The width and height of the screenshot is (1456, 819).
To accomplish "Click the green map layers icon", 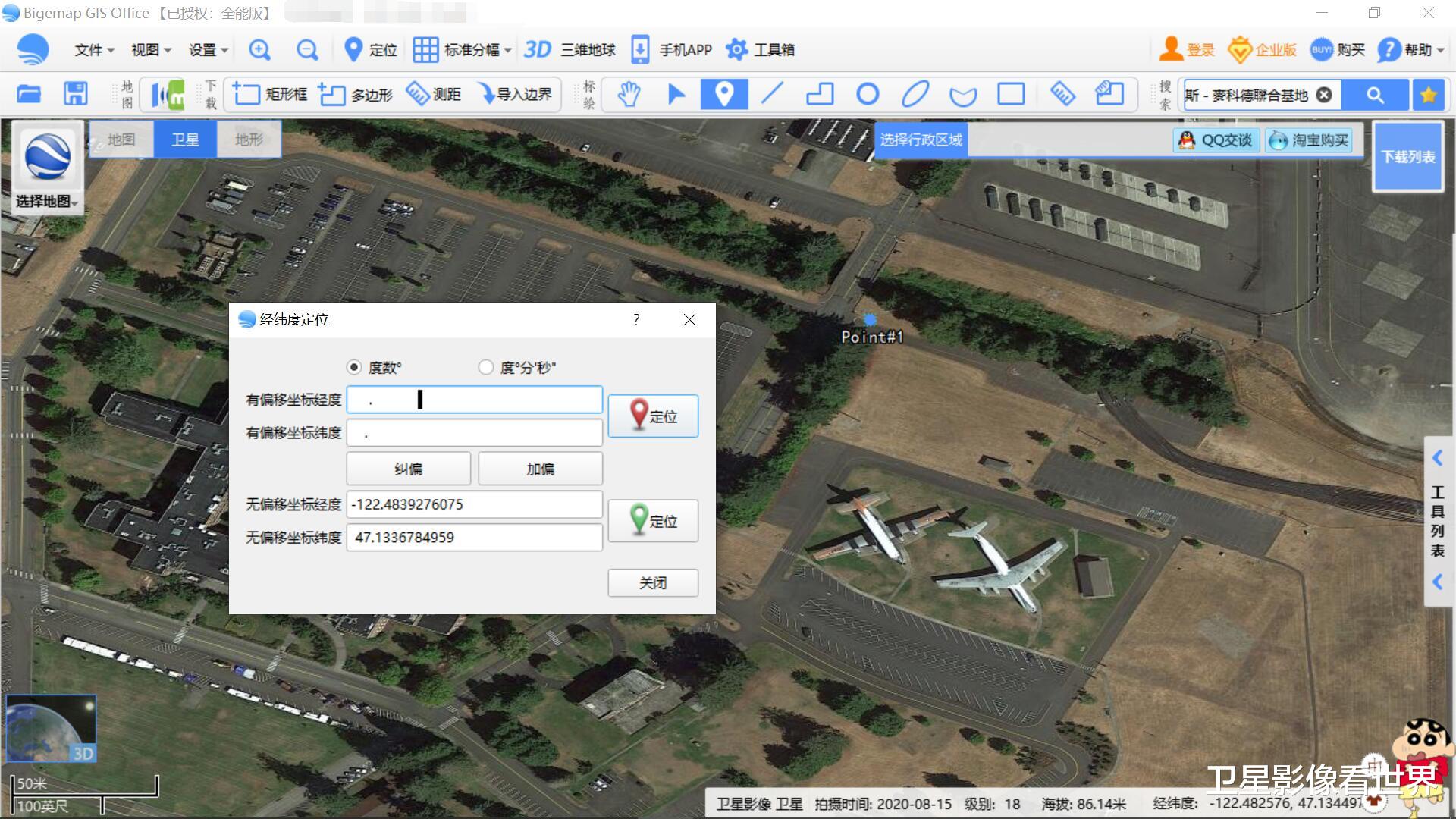I will (168, 94).
